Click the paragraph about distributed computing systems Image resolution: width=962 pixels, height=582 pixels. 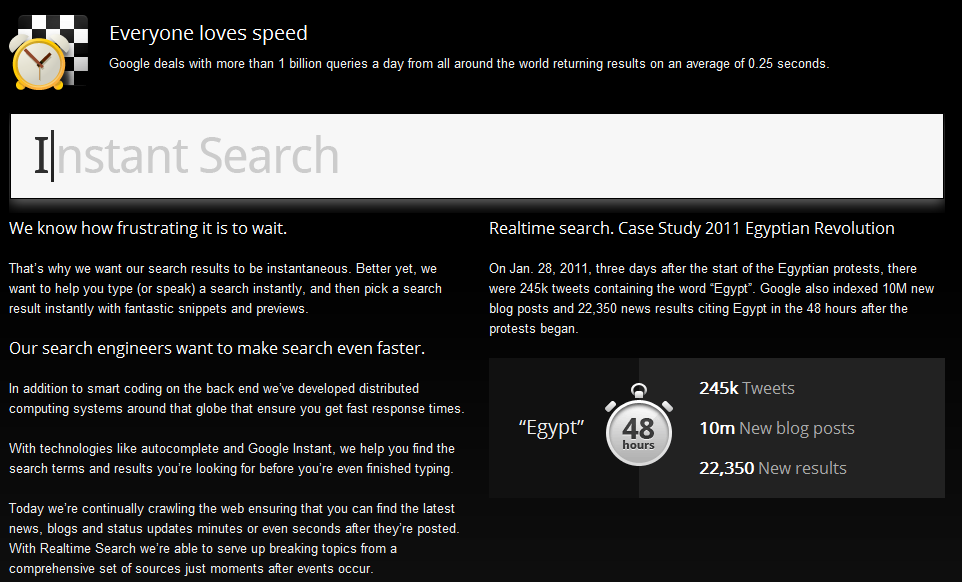[x=236, y=399]
